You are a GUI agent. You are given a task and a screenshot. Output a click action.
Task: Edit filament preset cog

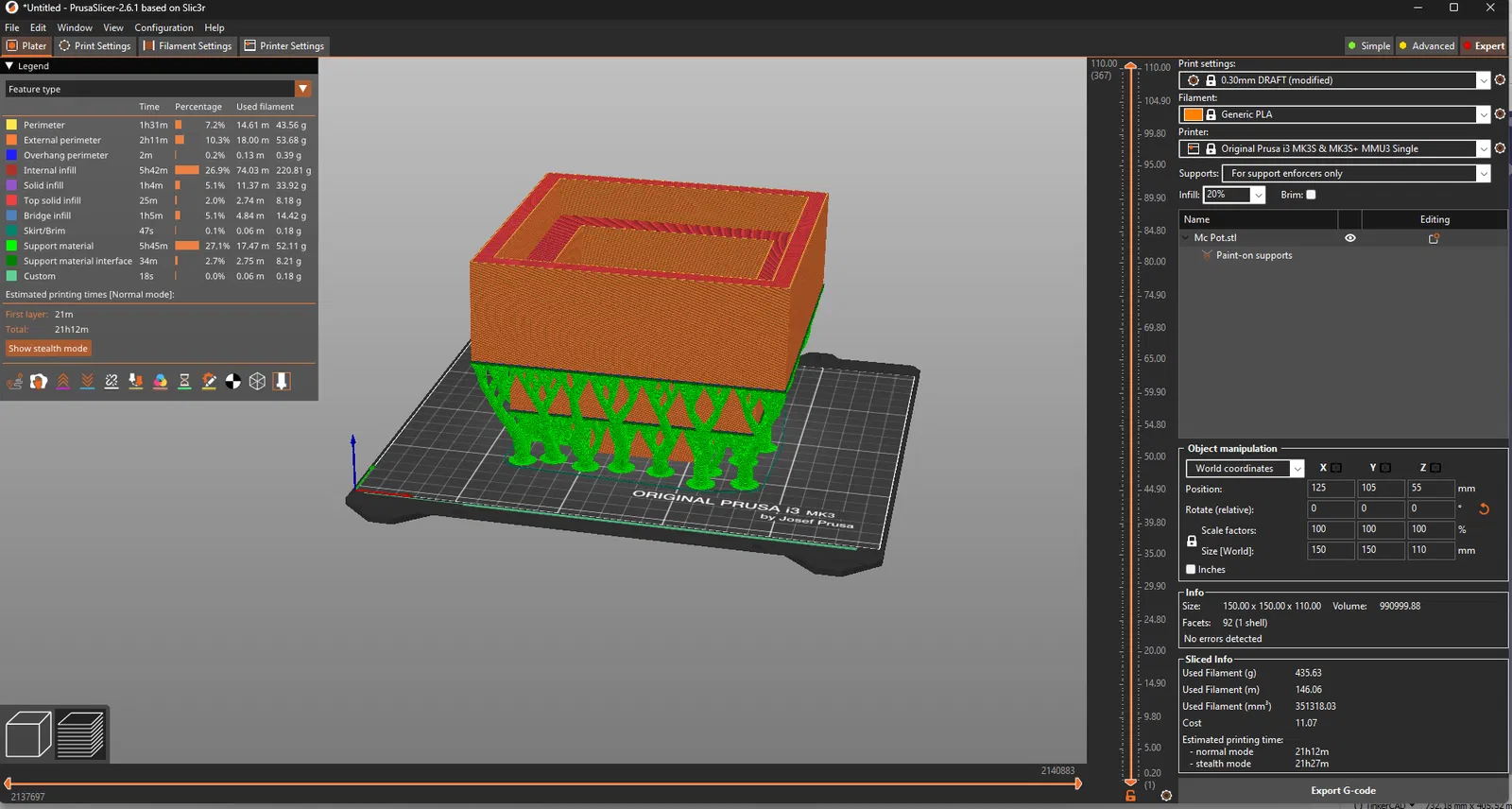click(1500, 114)
